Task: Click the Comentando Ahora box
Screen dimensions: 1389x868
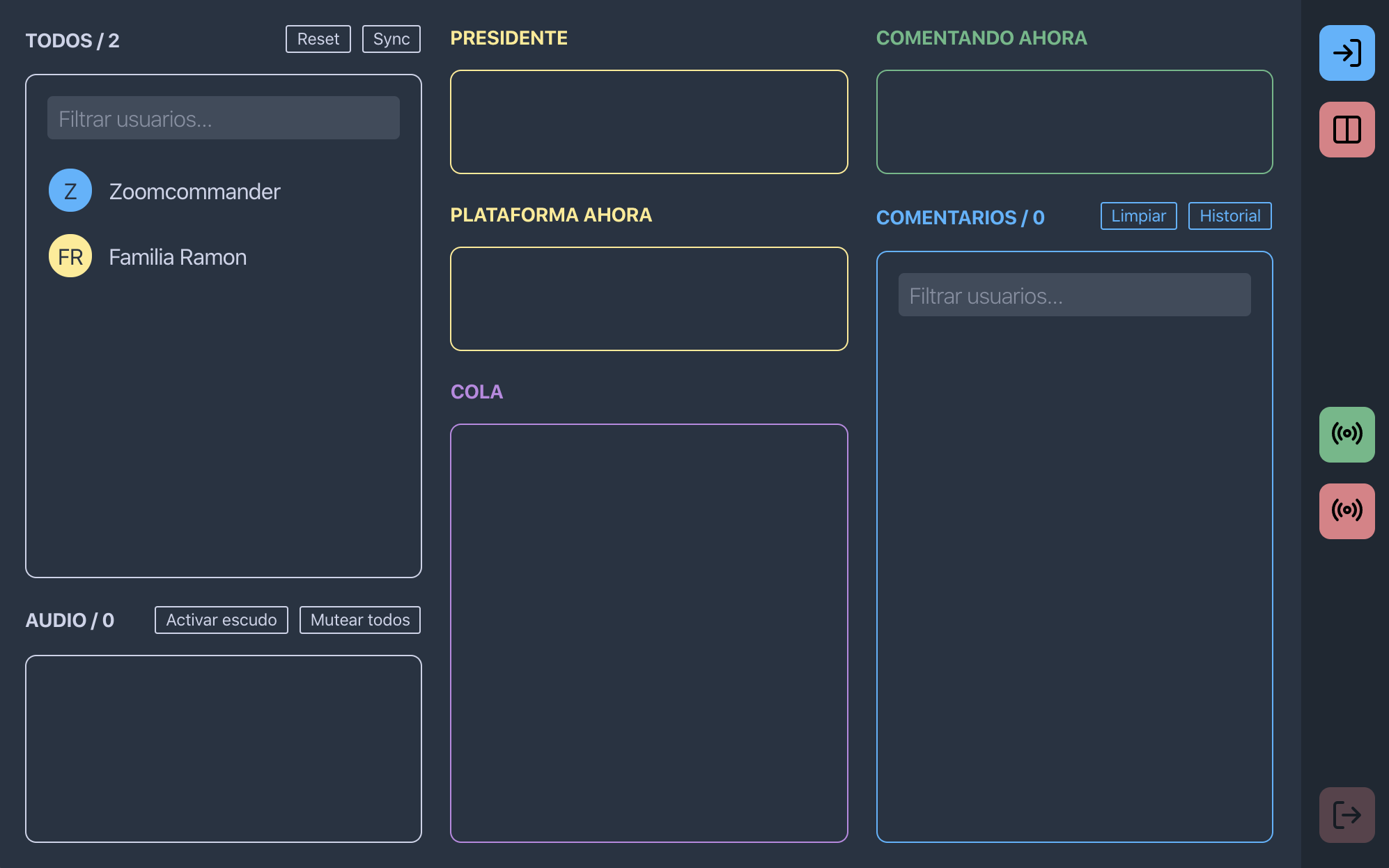Action: tap(1073, 122)
